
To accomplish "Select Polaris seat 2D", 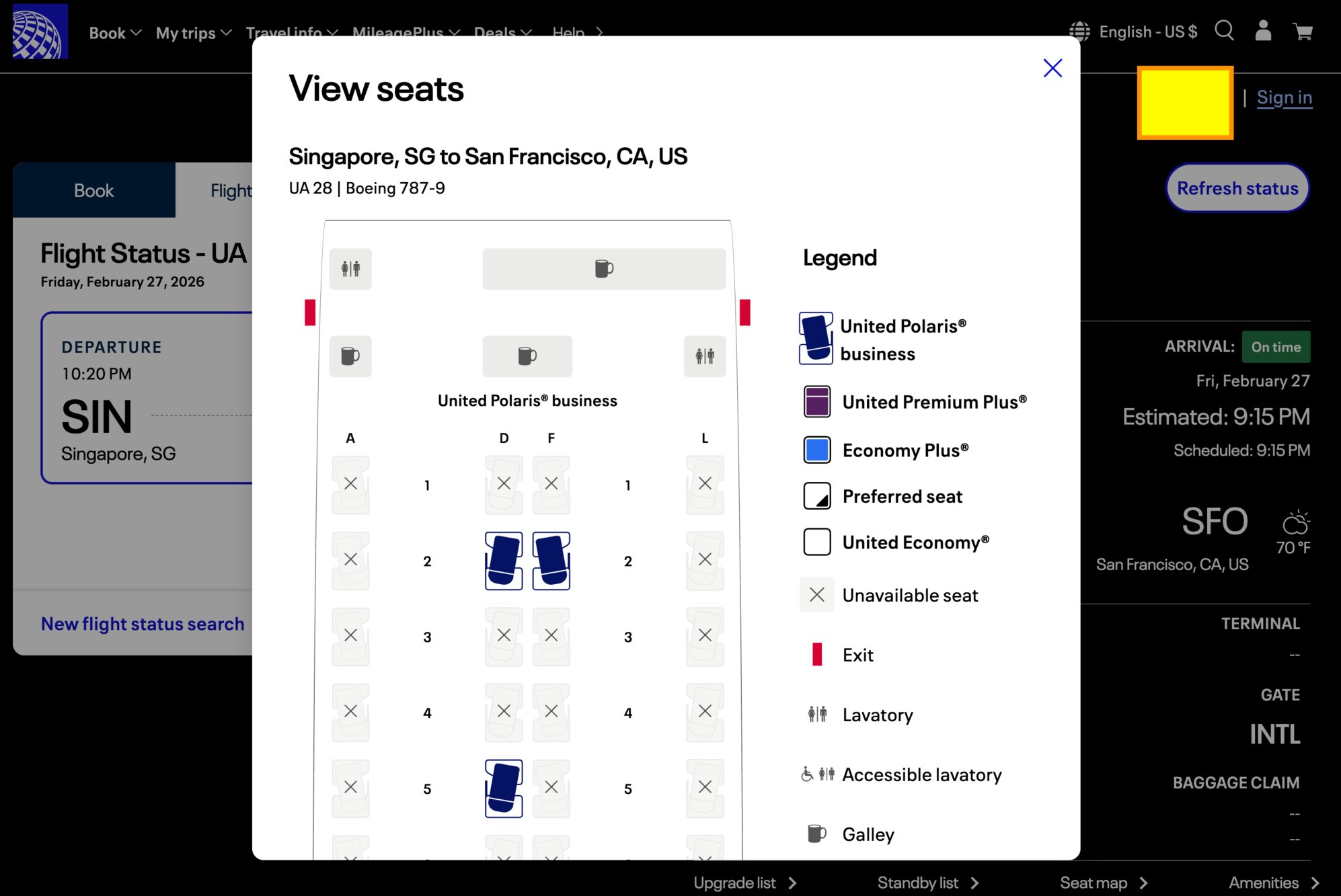I will tap(504, 561).
